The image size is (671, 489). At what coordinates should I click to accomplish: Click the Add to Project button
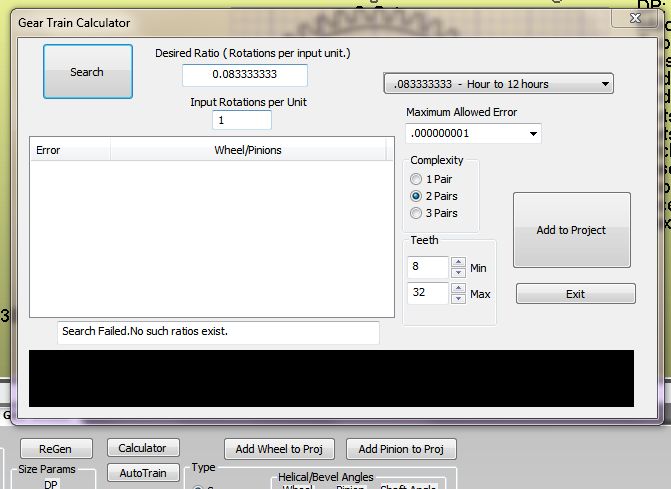pyautogui.click(x=571, y=230)
